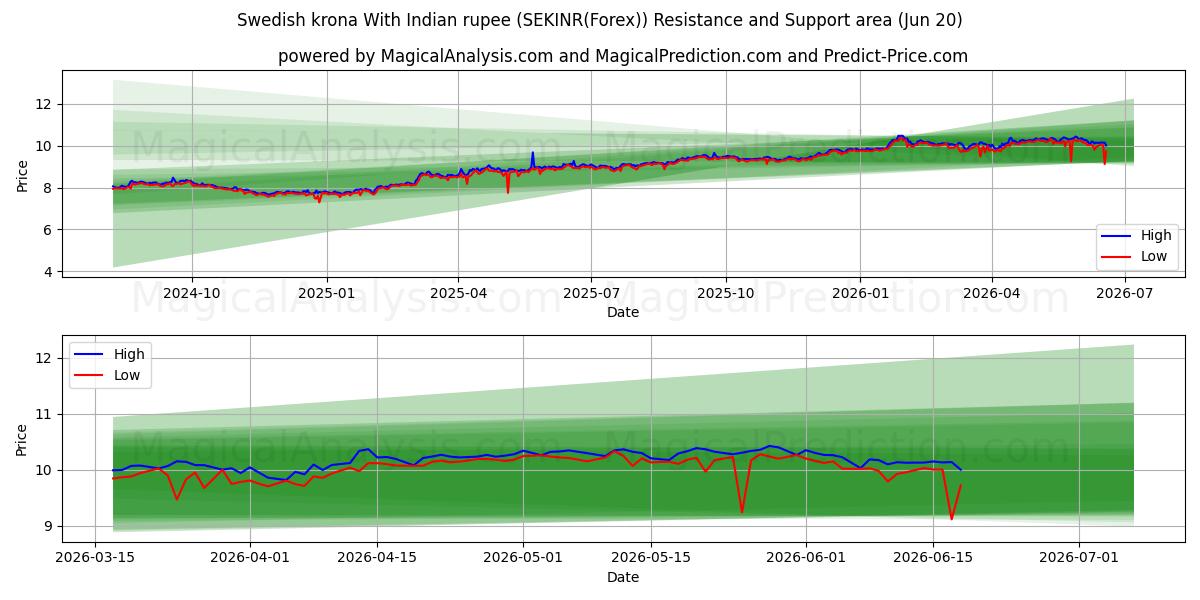Click the '2026-05-01' tick on bottom chart
Screen dimensions: 1200x600
[x=523, y=559]
